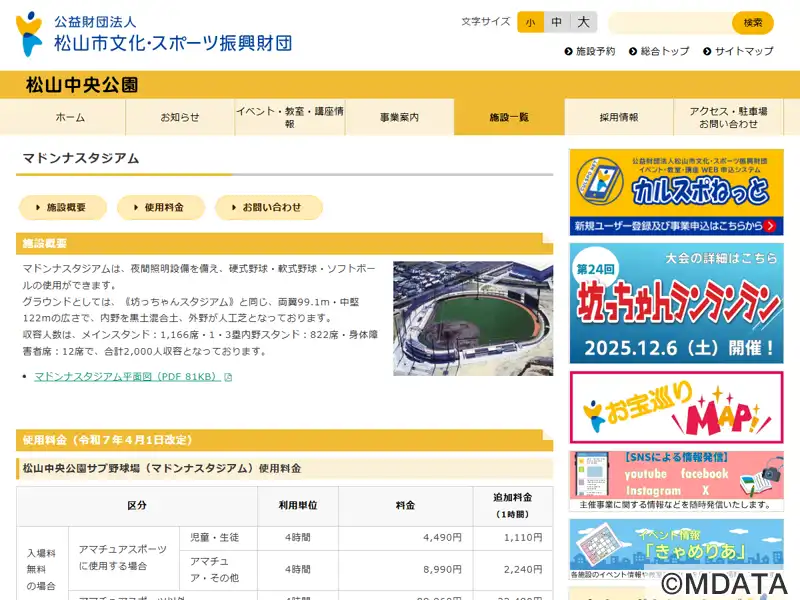Open the お宝巡りMAP banner

(x=677, y=407)
